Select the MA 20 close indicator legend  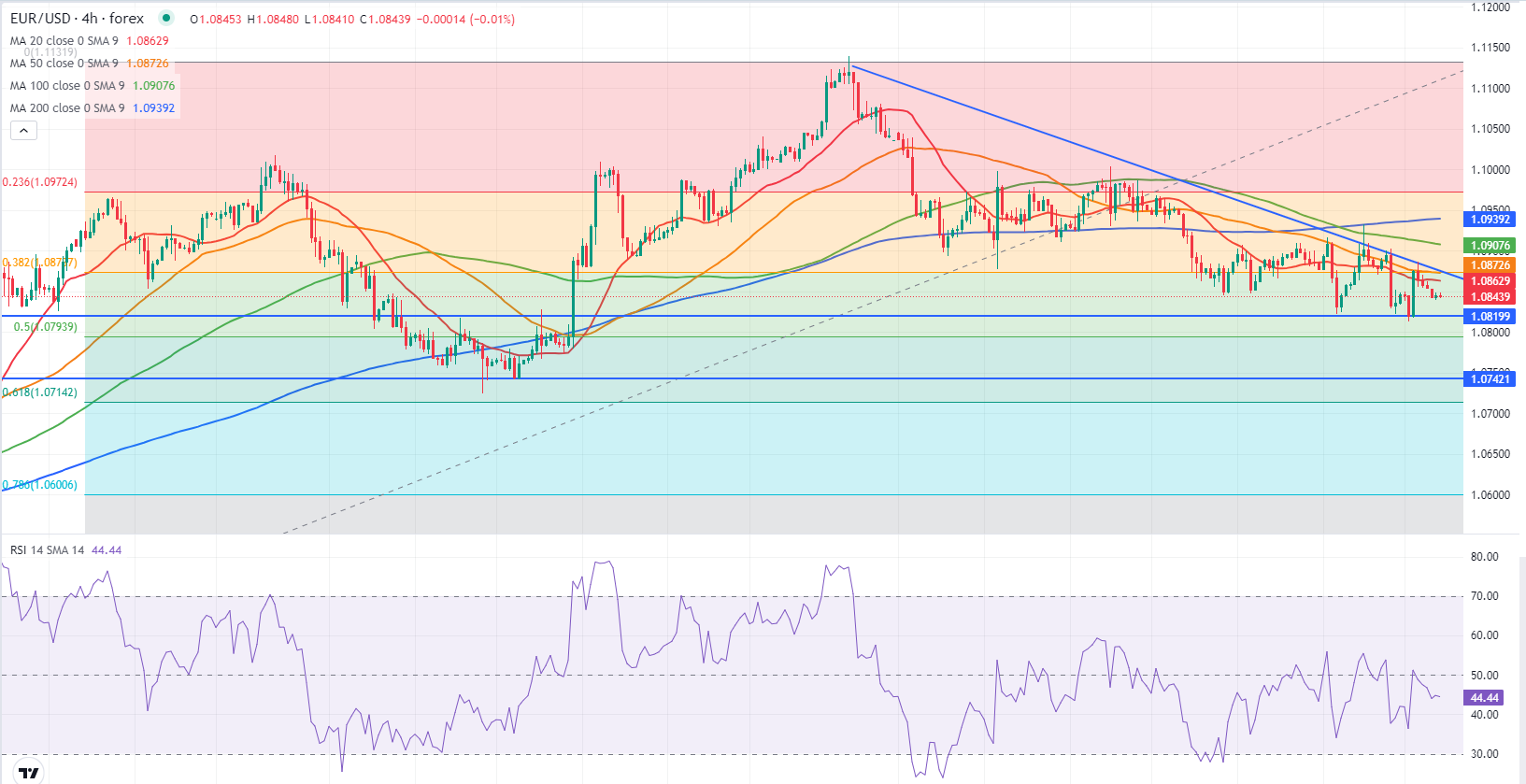[x=90, y=41]
